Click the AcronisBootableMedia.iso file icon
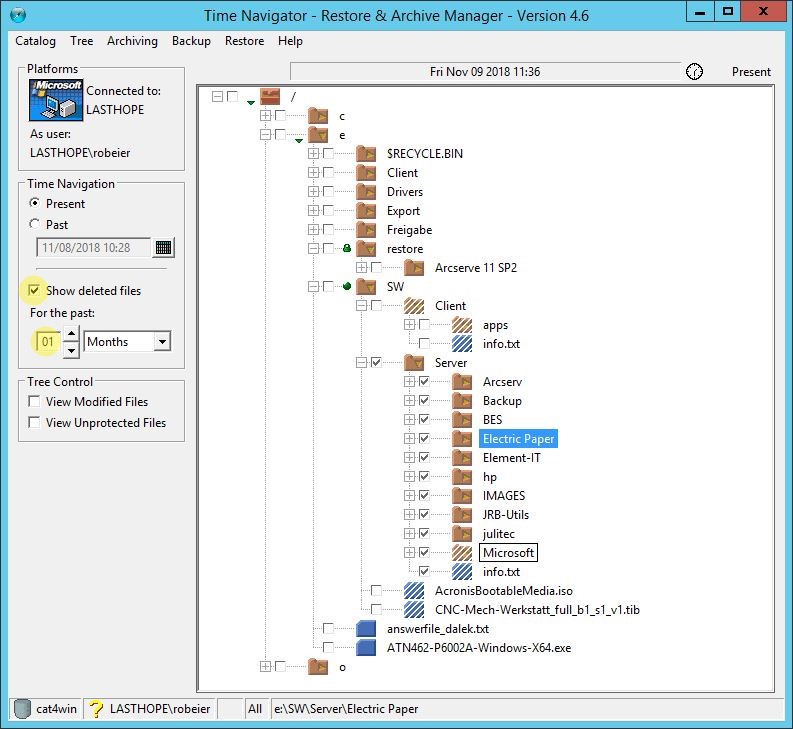This screenshot has height=729, width=793. point(414,591)
